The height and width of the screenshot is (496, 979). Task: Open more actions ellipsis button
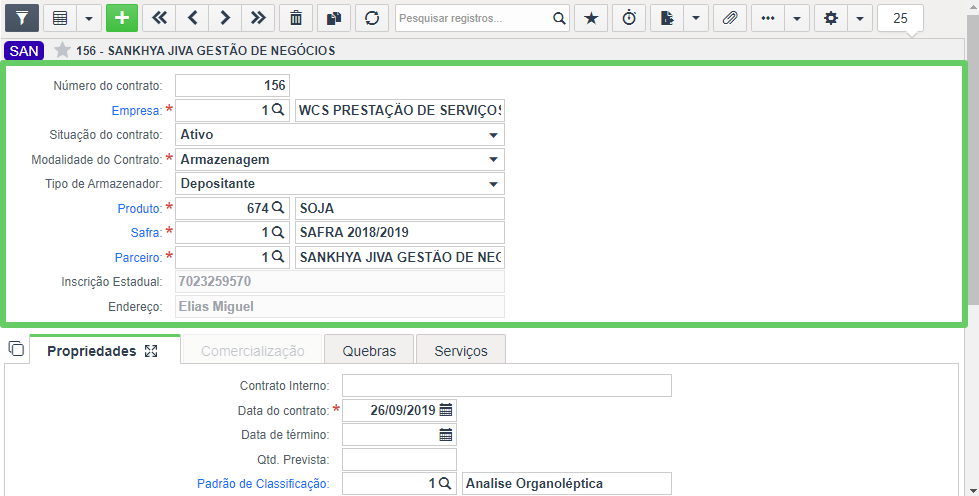pos(768,18)
